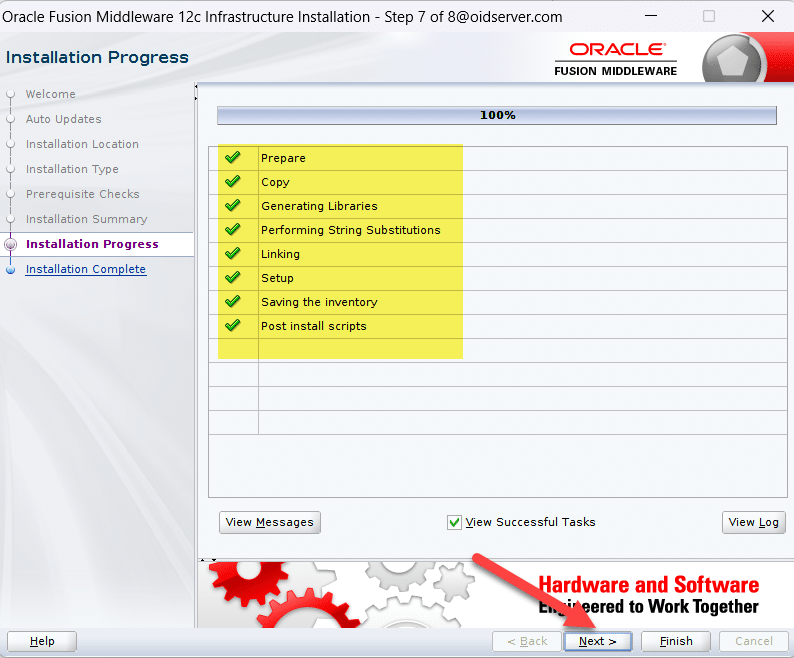The width and height of the screenshot is (794, 658).
Task: Click the checkmark icon for Generating Libraries
Action: tap(233, 206)
